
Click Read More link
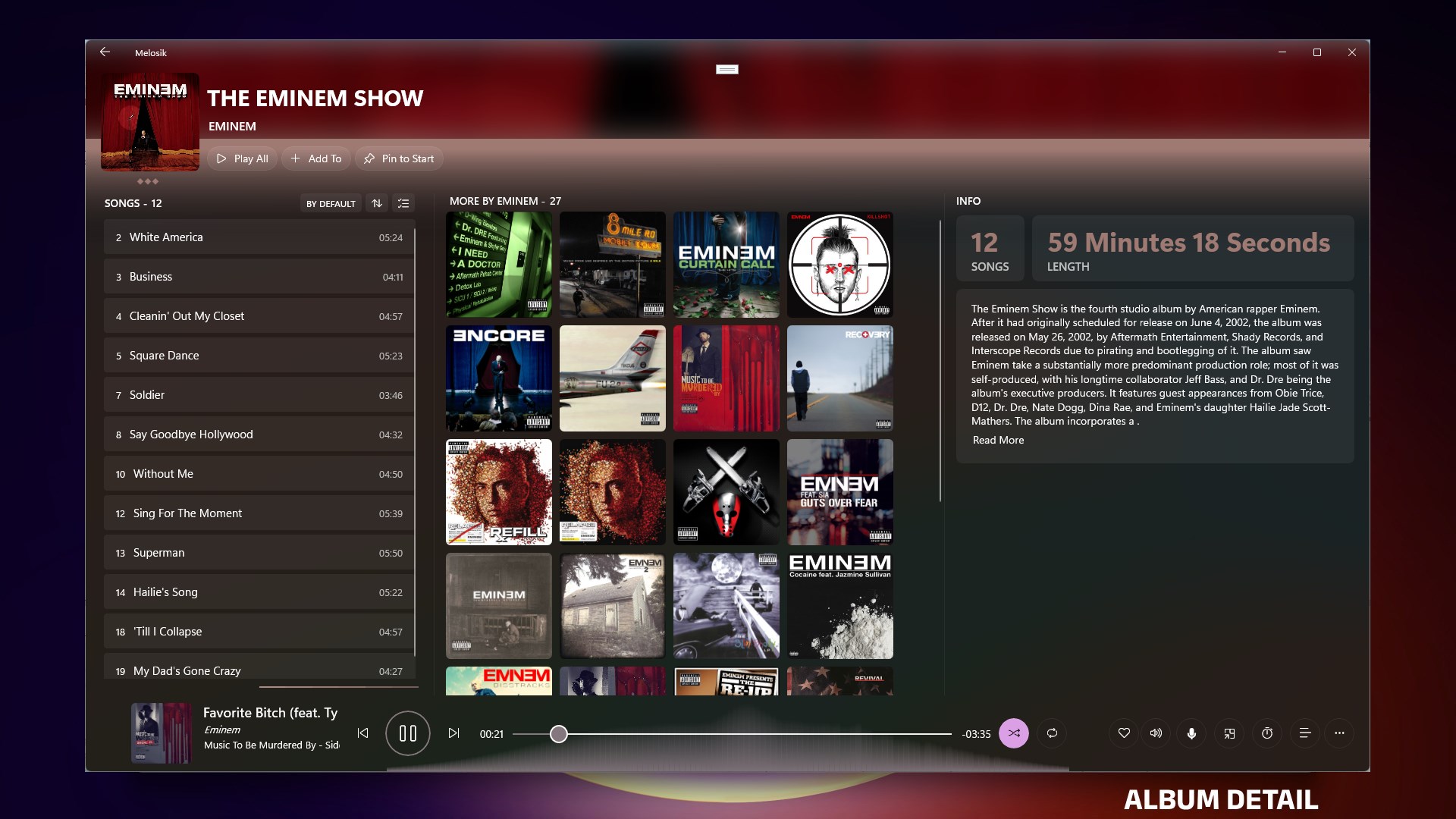point(998,440)
